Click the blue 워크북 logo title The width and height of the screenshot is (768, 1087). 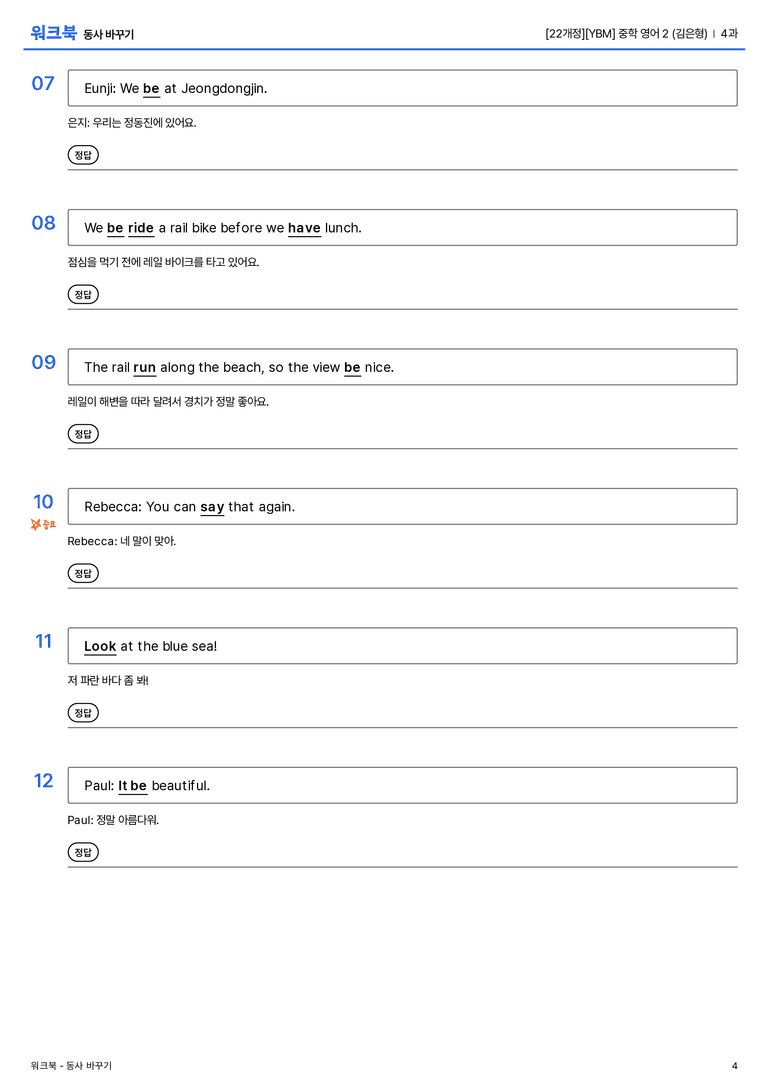53,33
